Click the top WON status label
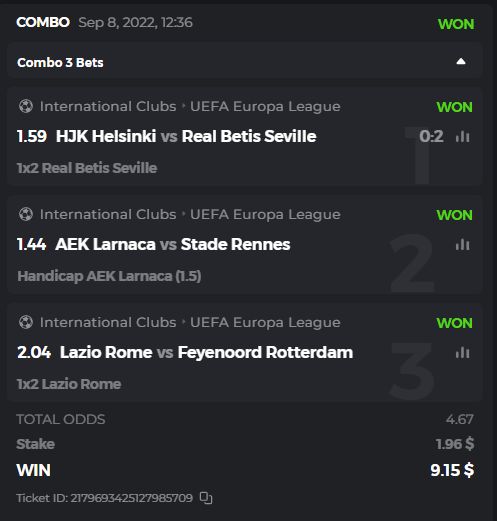 pos(456,24)
